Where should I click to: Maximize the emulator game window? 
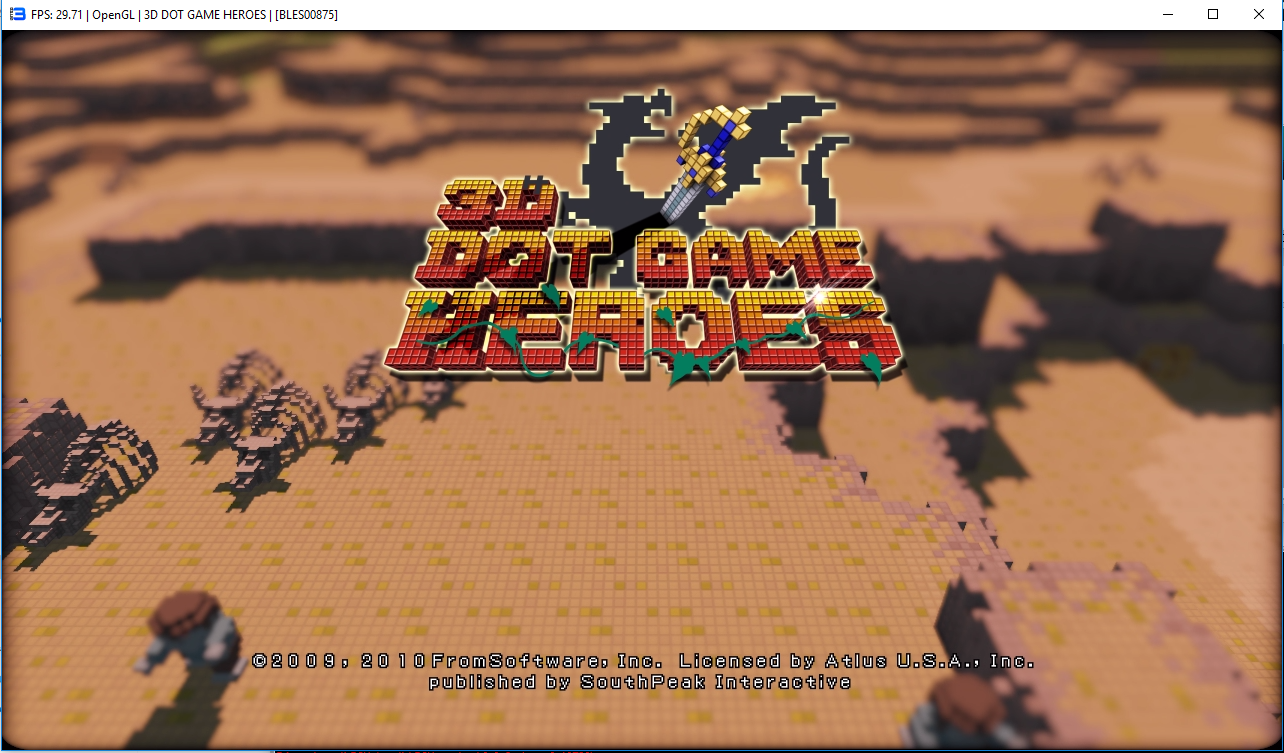pyautogui.click(x=1213, y=15)
